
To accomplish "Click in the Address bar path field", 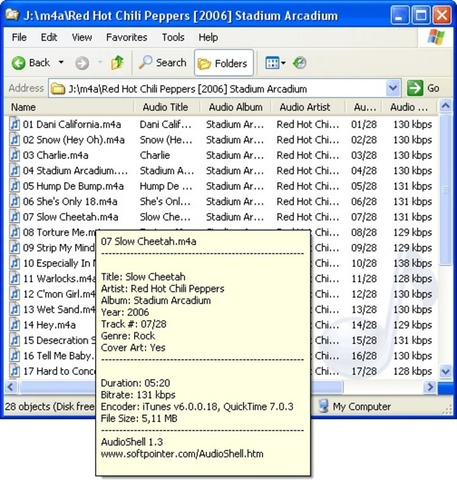I will 218,89.
